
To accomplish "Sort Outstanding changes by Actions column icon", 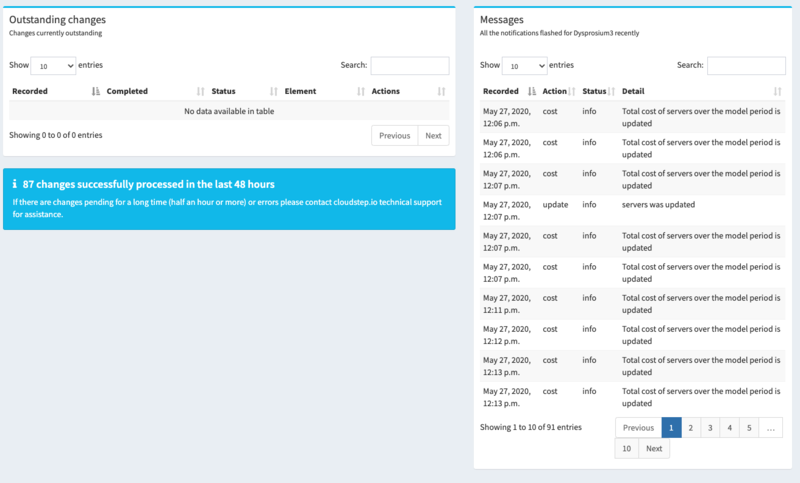I will 441,91.
